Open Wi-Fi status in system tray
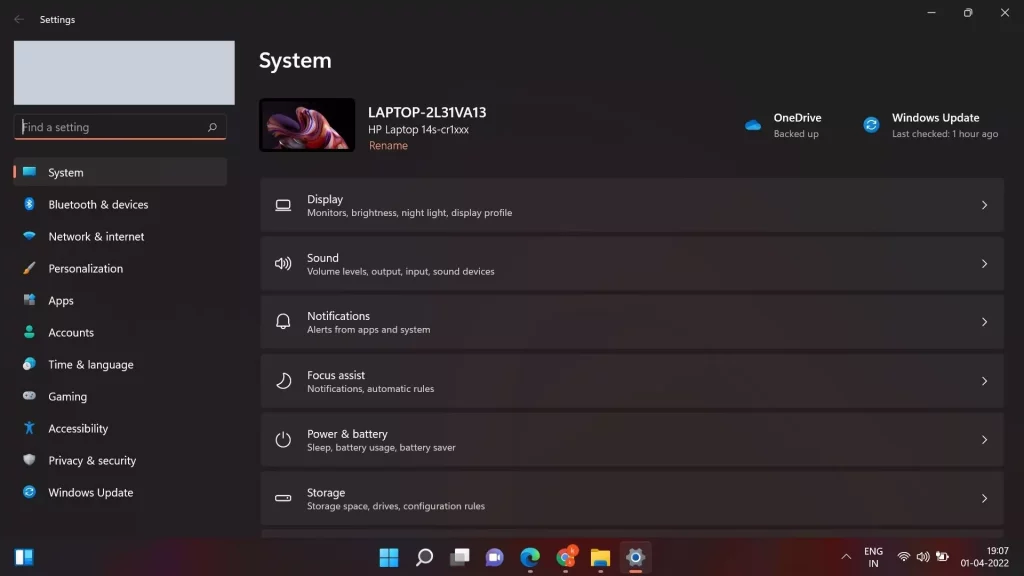The height and width of the screenshot is (576, 1024). click(x=904, y=557)
